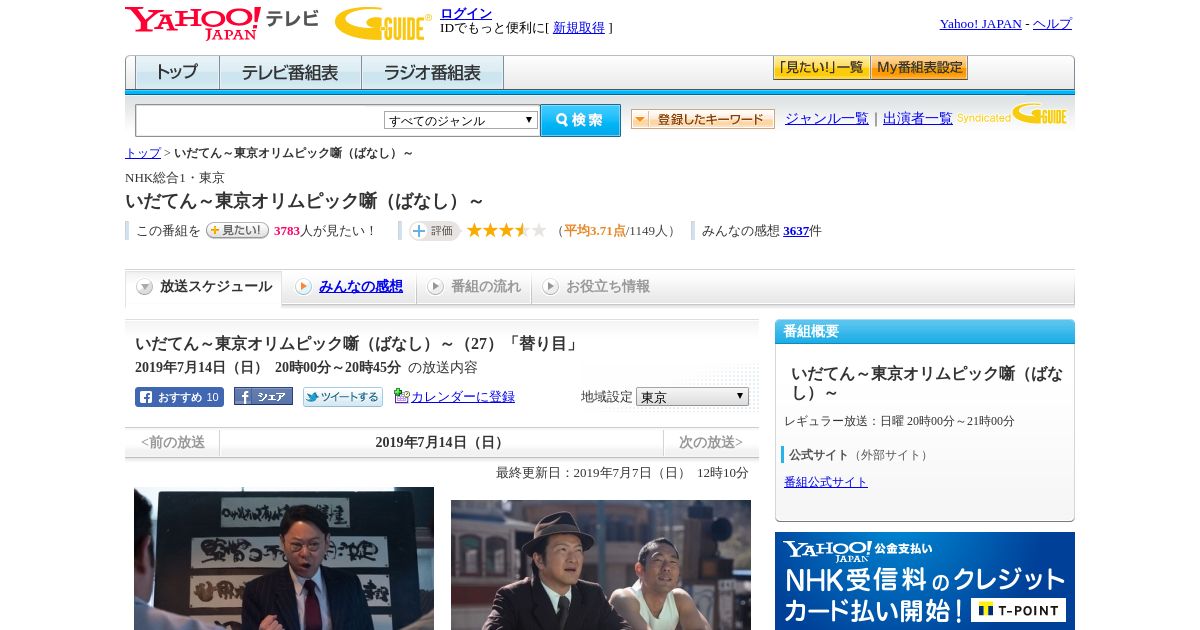Click the Syndicated G-Guide logo near search

click(1012, 115)
